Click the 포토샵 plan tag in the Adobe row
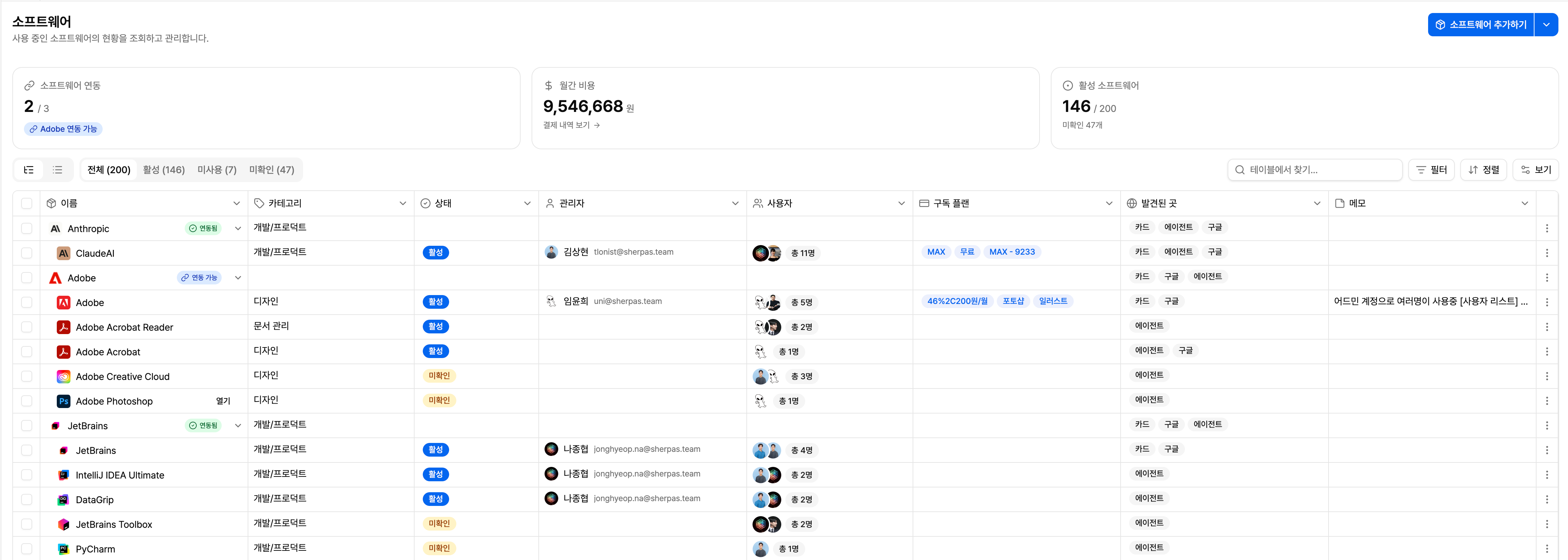 click(1013, 301)
